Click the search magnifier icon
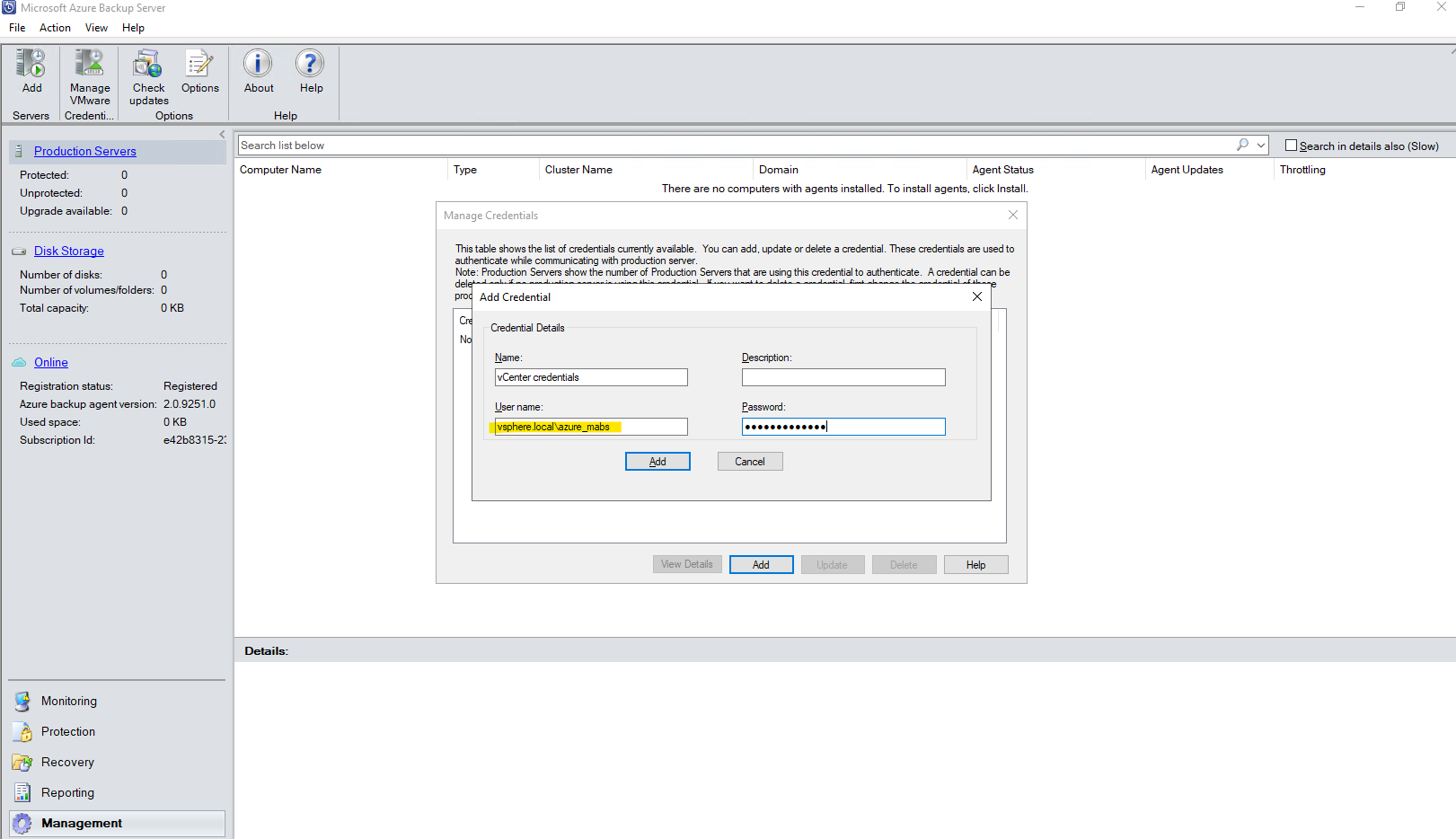Viewport: 1456px width, 839px height. pyautogui.click(x=1242, y=145)
